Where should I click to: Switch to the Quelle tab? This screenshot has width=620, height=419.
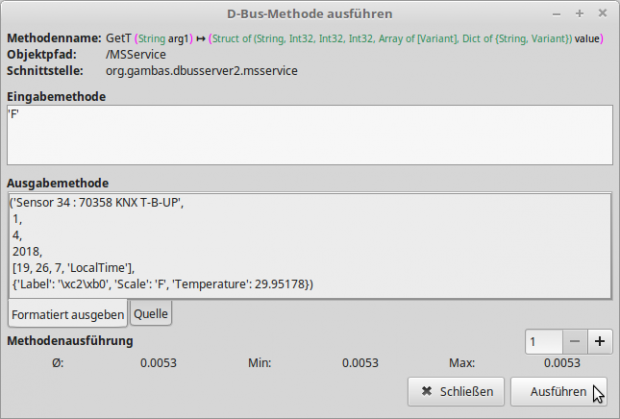pyautogui.click(x=151, y=314)
